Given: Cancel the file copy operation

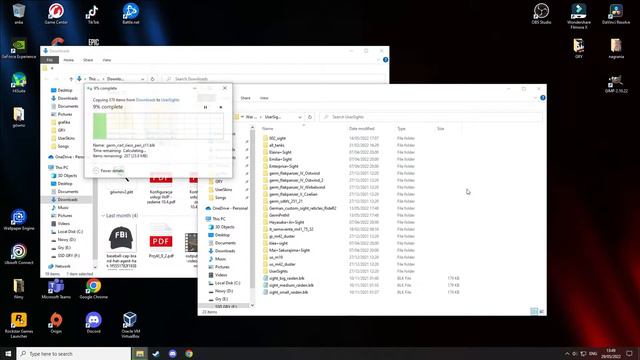Looking at the screenshot, I should click(x=221, y=107).
